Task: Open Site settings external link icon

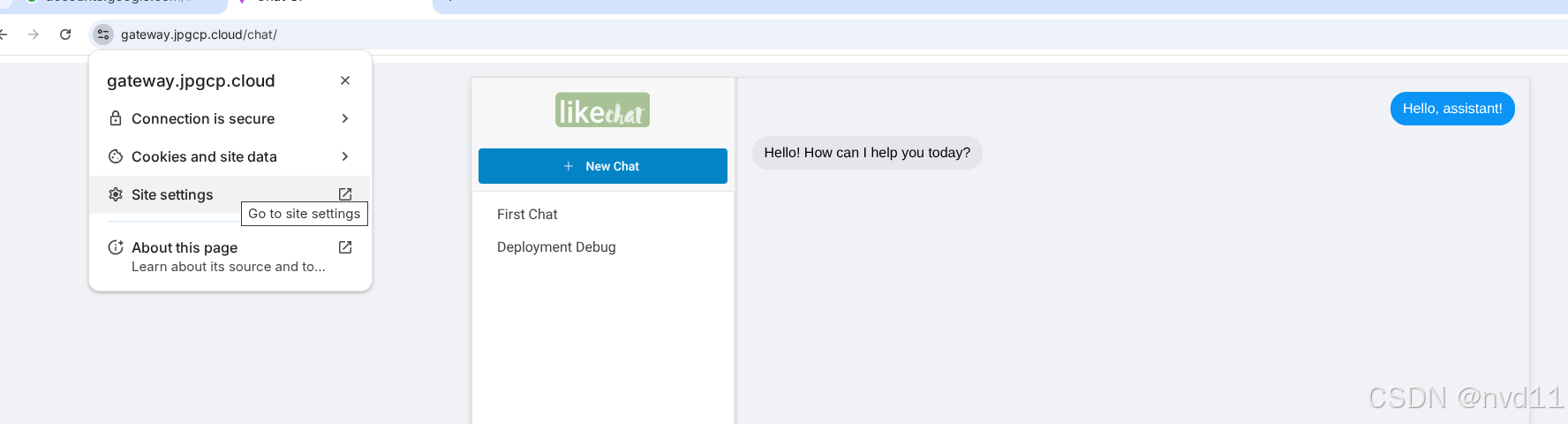Action: point(345,194)
